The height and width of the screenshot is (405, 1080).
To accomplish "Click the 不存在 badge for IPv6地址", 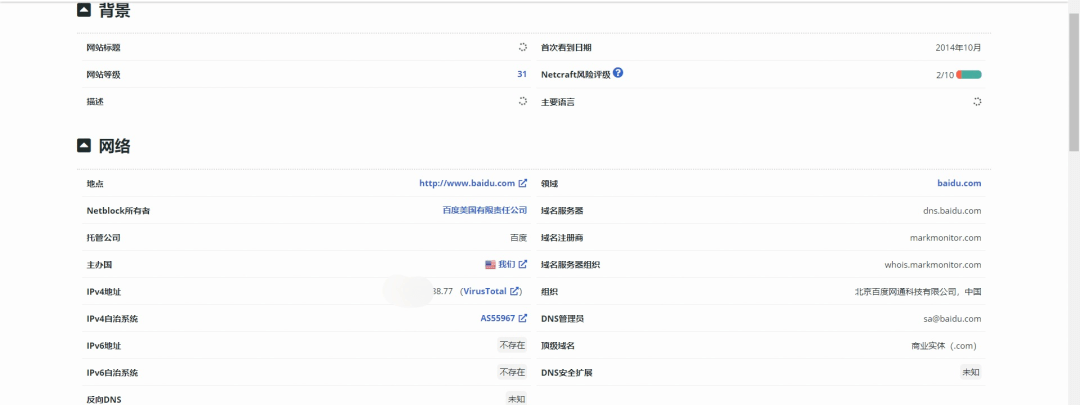I will 512,345.
